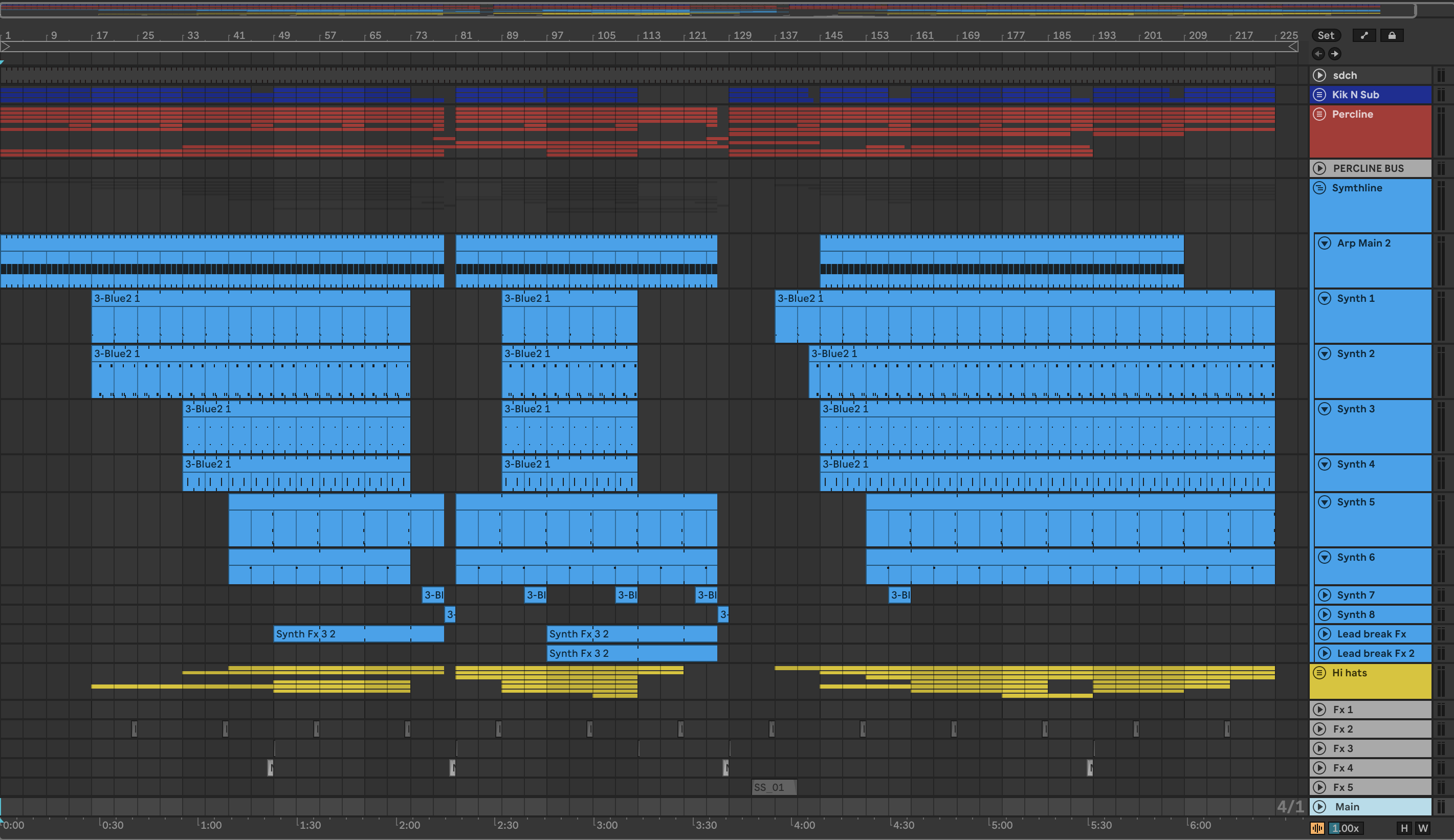Click the Kik N Sub level meter
Screen dimensions: 1454x840
coord(1441,95)
